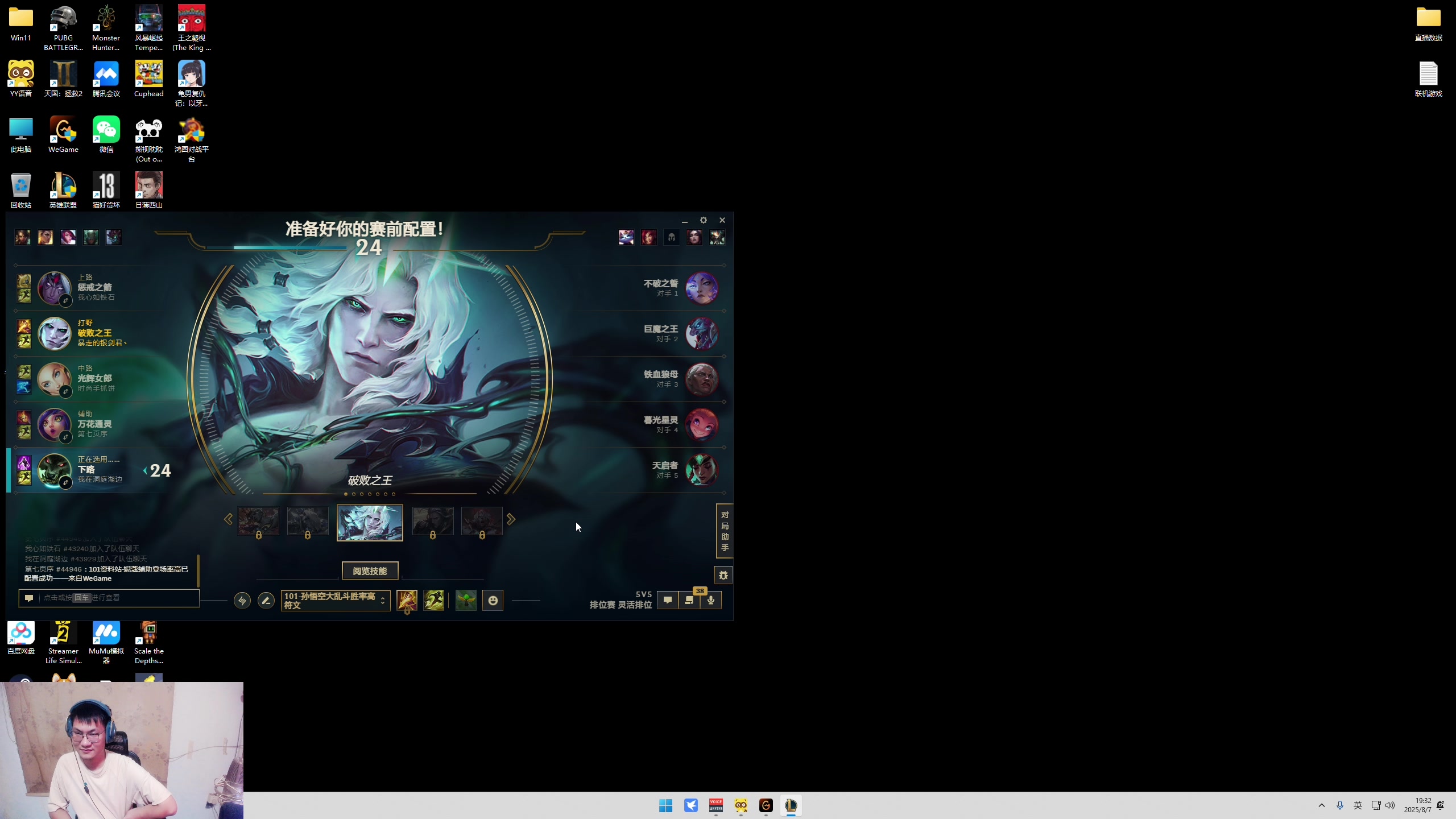This screenshot has width=1456, height=819.
Task: Open Voicemeeter from the taskbar
Action: [716, 805]
